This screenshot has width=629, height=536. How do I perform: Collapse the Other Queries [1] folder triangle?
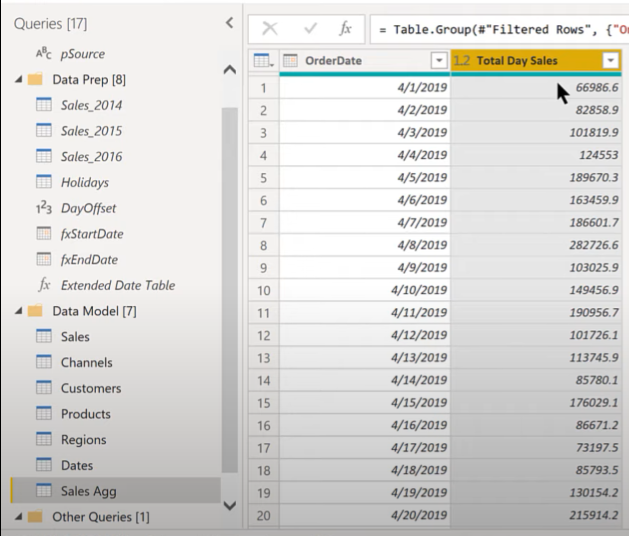pyautogui.click(x=18, y=517)
